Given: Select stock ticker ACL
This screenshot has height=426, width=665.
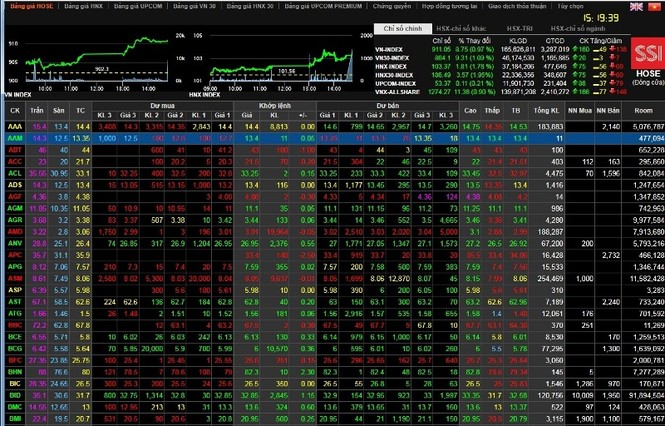Looking at the screenshot, I should click(x=15, y=173).
